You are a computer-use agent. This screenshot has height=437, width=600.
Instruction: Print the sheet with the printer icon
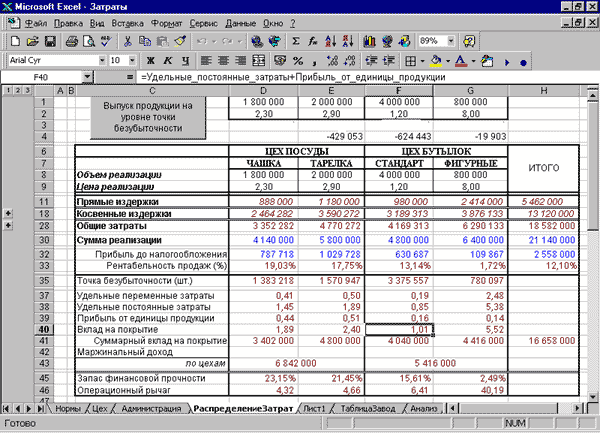point(72,41)
